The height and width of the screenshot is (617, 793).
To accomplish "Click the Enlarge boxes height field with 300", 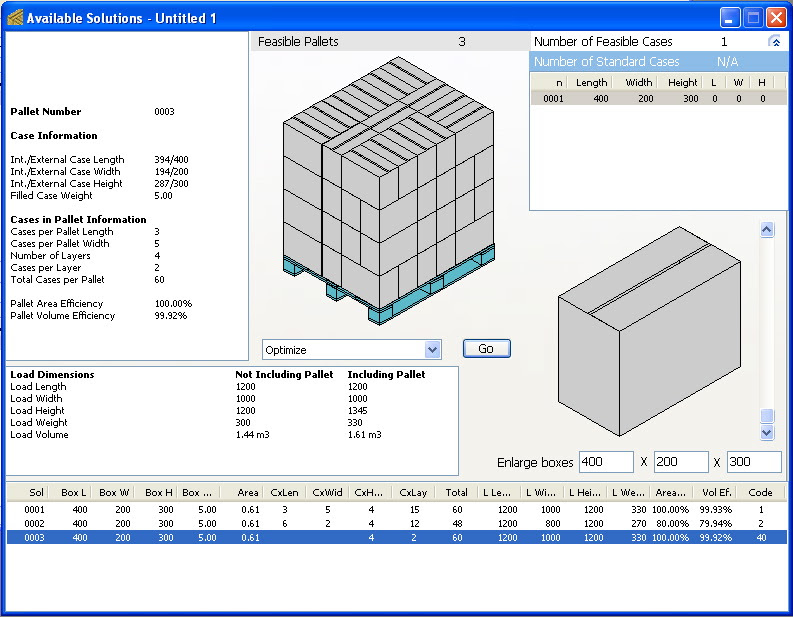I will [x=754, y=462].
